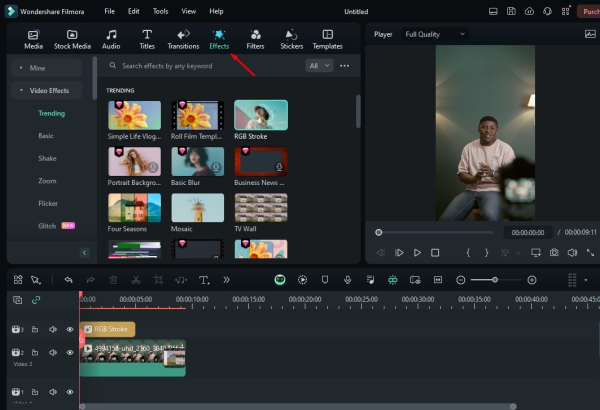Click the voiceover microphone icon
This screenshot has width=600, height=410.
(x=347, y=280)
